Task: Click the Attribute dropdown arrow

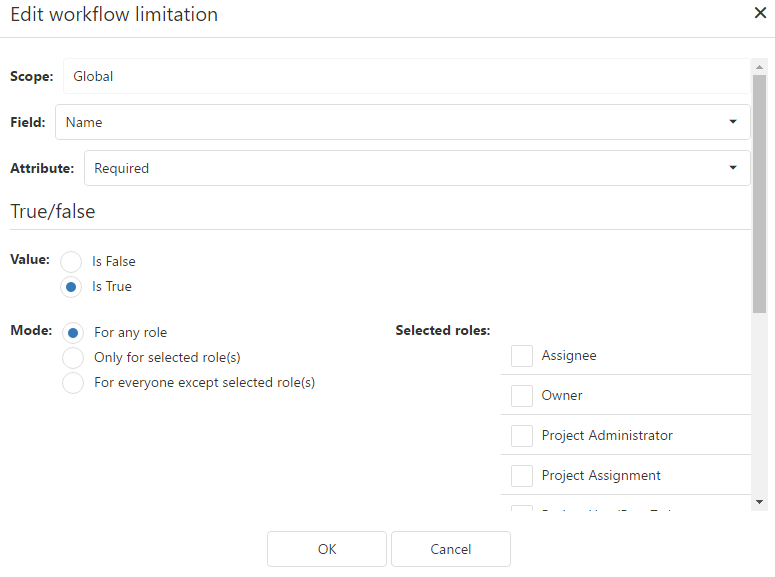Action: 733,168
